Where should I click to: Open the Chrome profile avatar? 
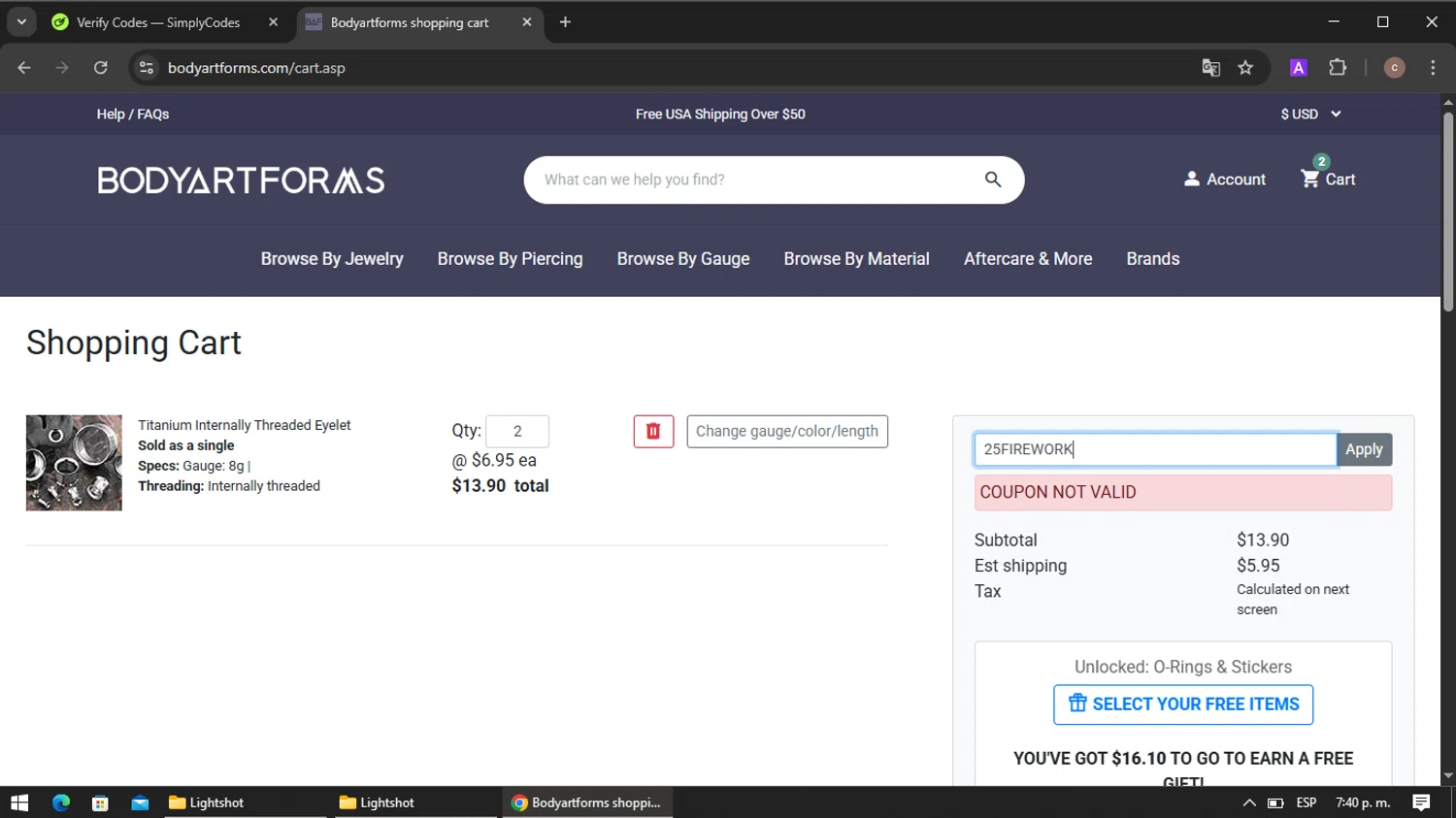pos(1394,68)
